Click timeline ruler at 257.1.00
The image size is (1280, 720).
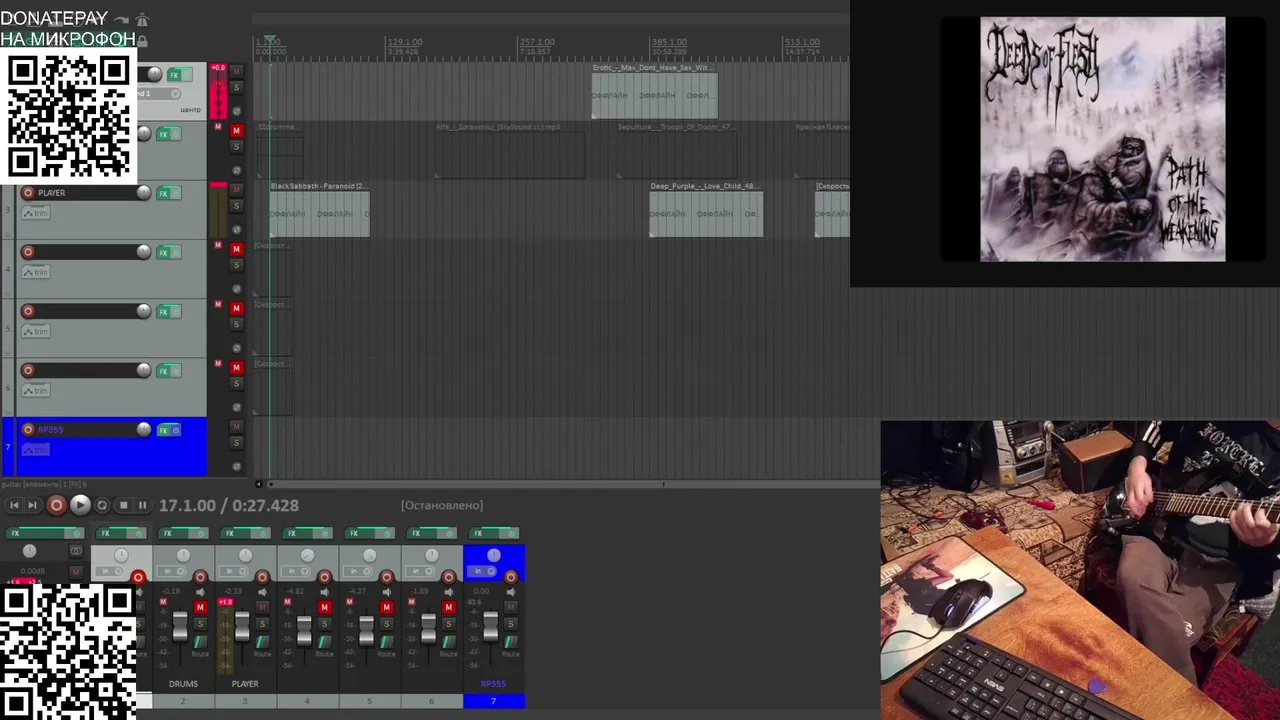tap(536, 43)
